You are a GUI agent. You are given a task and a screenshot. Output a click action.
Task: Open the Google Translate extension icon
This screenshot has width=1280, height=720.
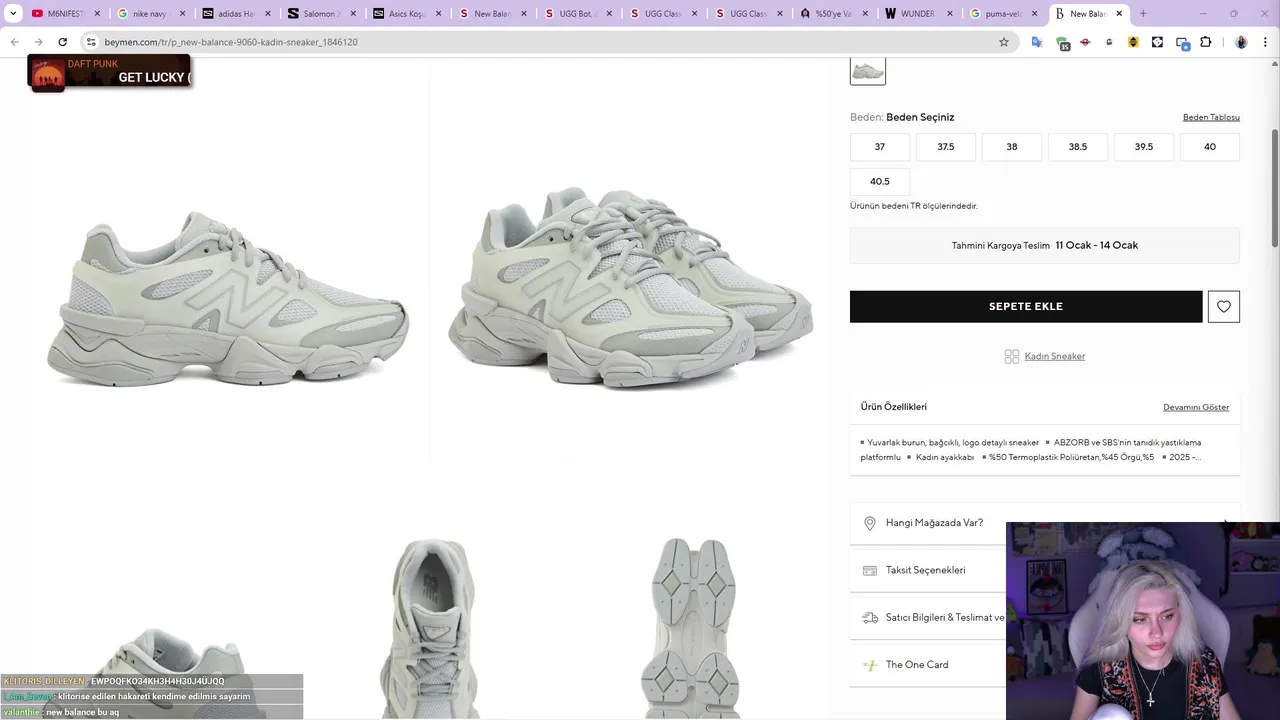click(x=1037, y=42)
